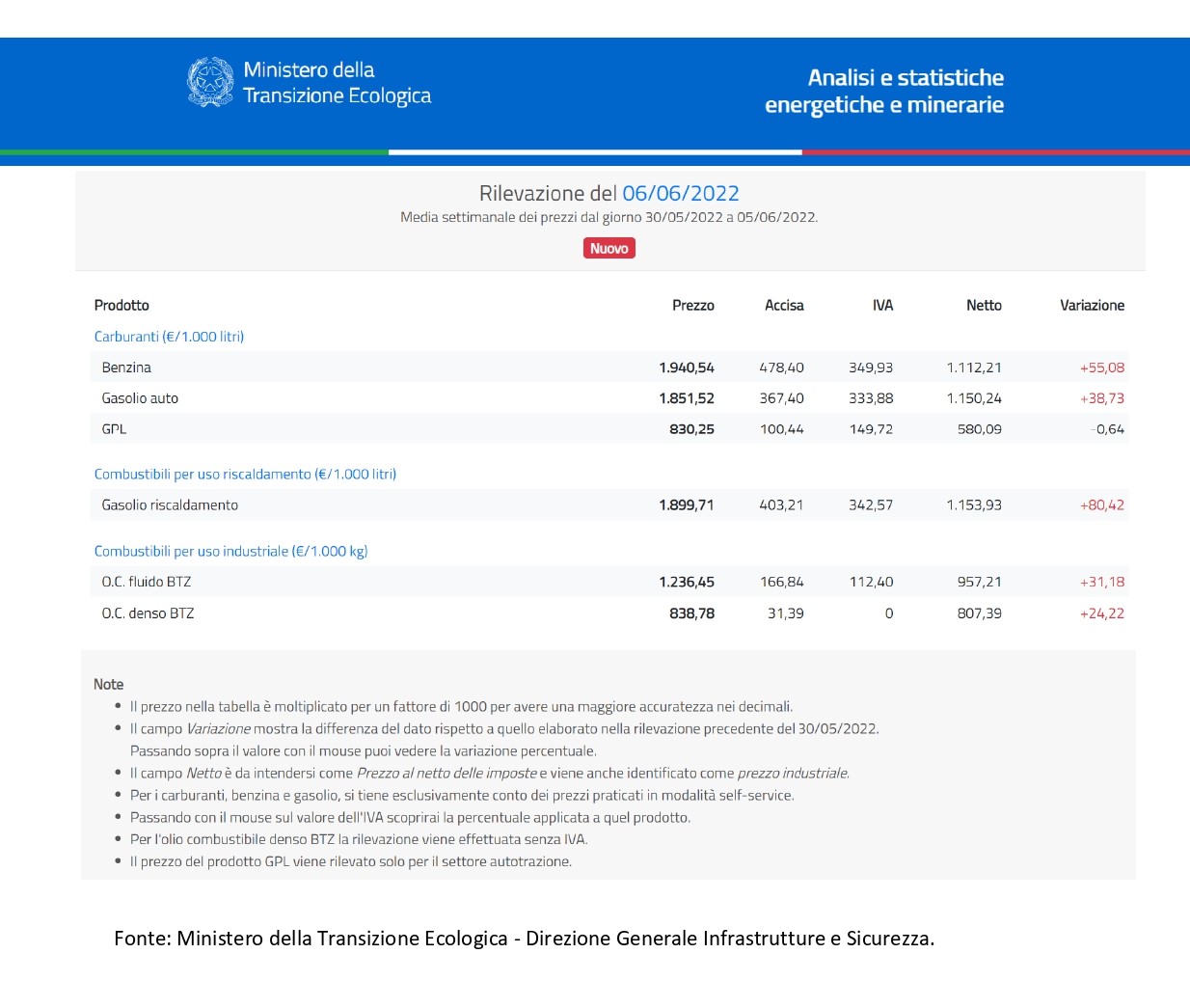Click O.C. fluido BTZ price 1.236,45

click(x=687, y=582)
